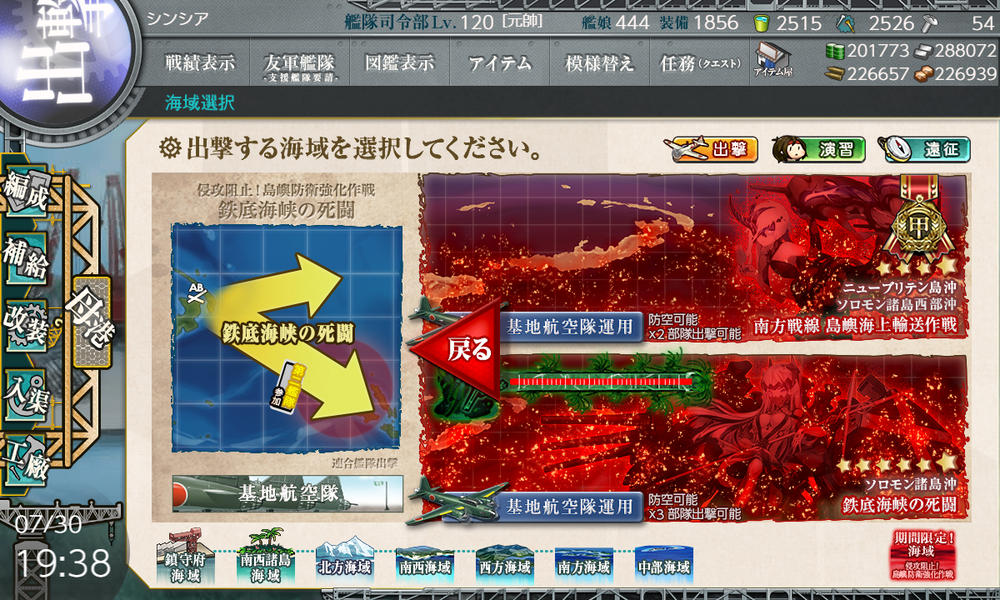Click the 遠征 expedition compass icon
This screenshot has width=1000, height=600.
click(898, 149)
